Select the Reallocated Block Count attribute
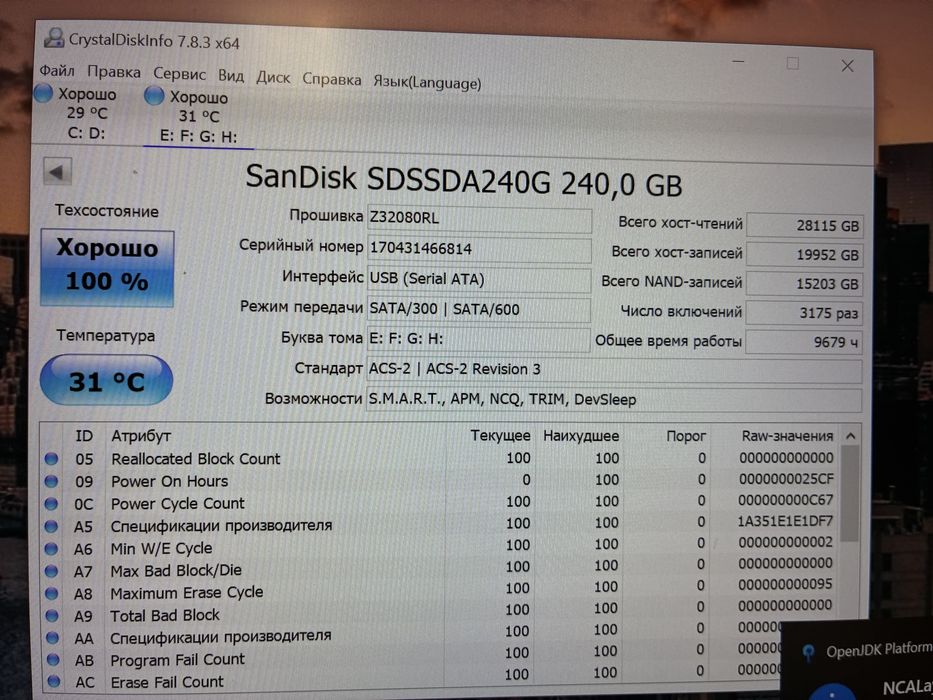 pyautogui.click(x=195, y=459)
